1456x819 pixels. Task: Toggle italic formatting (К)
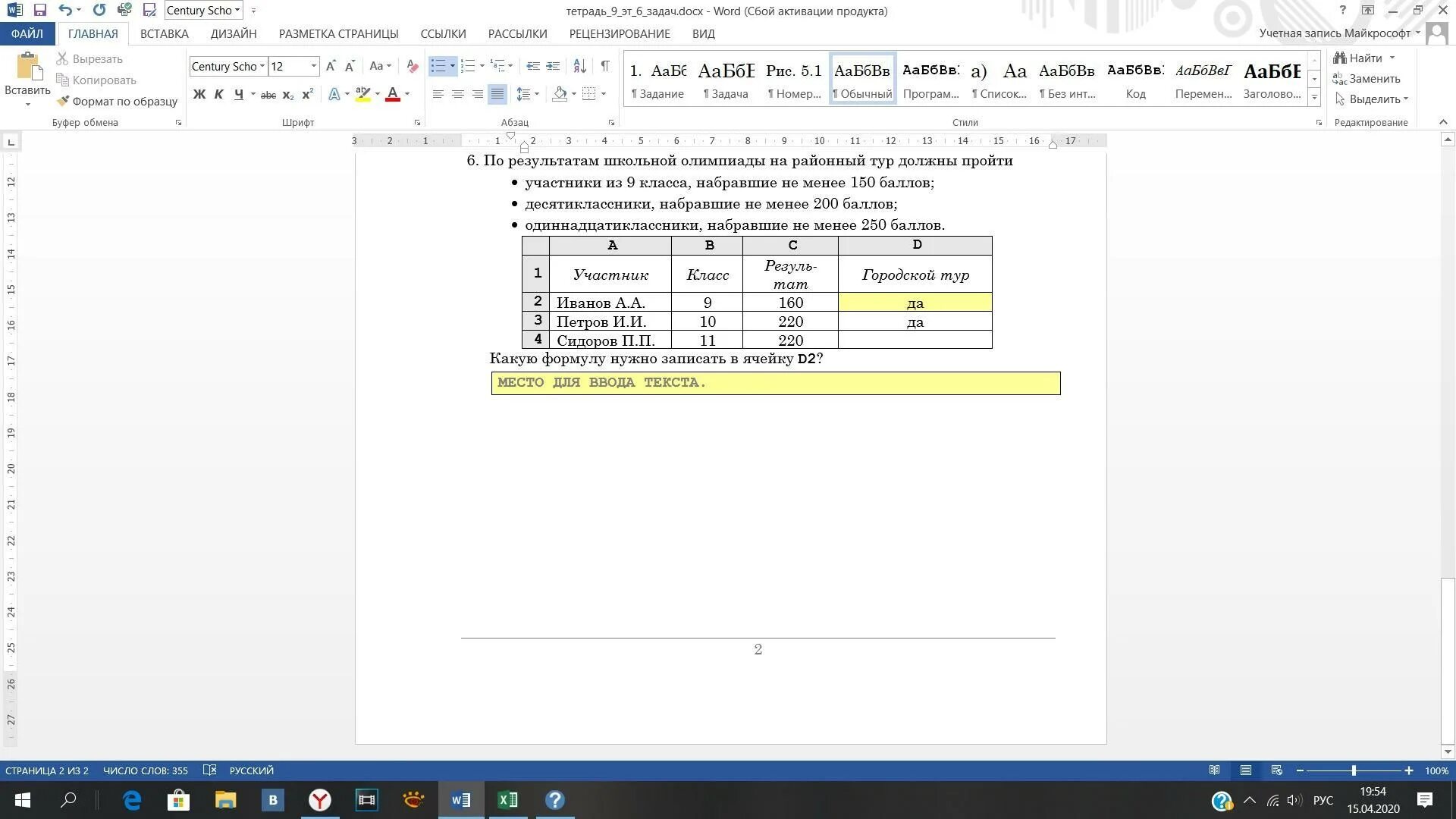tap(219, 95)
